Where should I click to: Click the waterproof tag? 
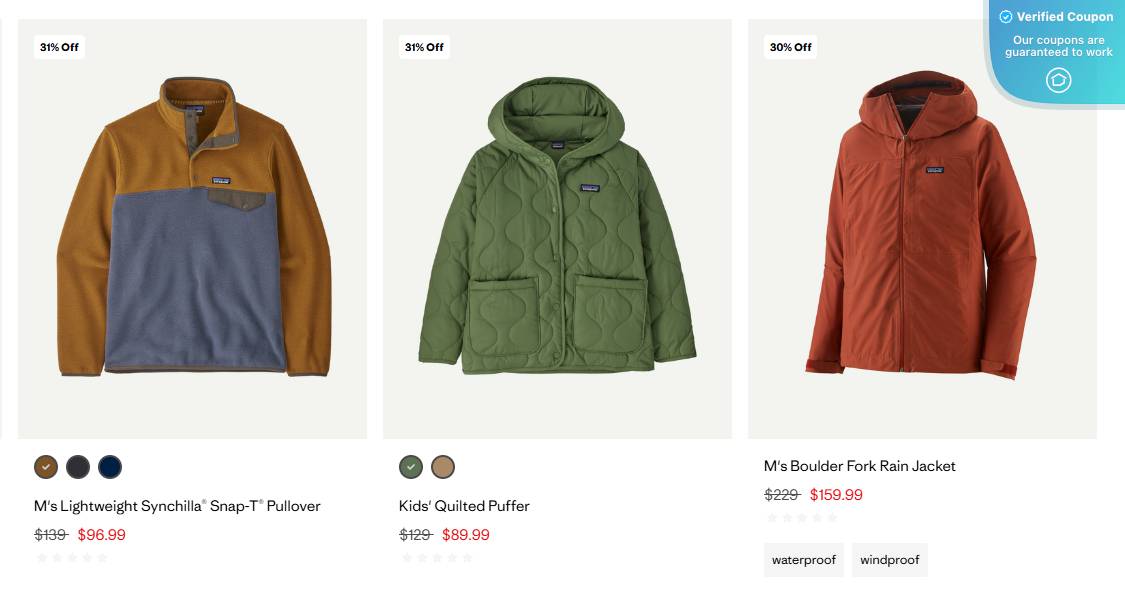point(804,560)
